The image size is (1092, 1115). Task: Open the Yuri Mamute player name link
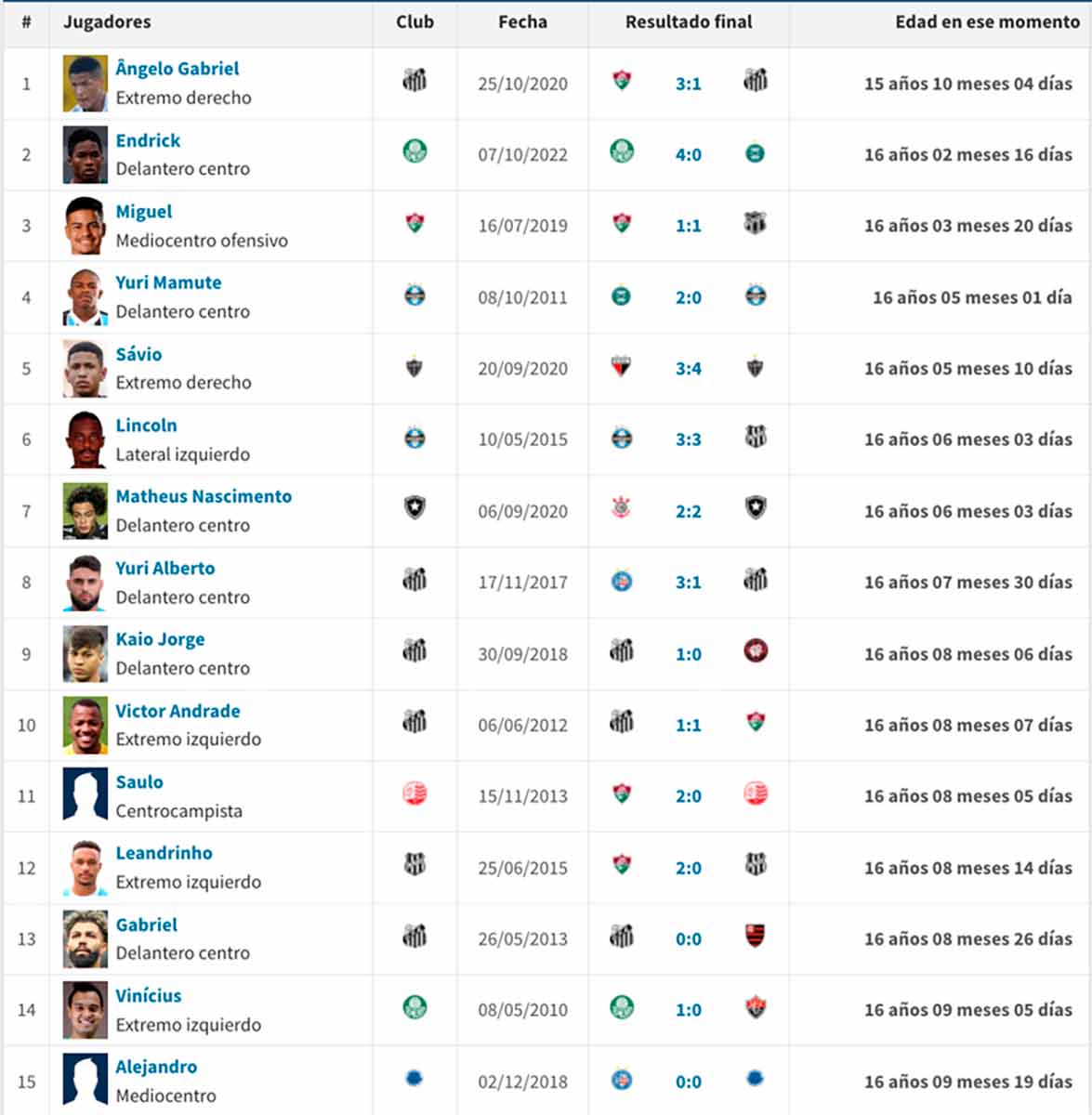click(168, 282)
